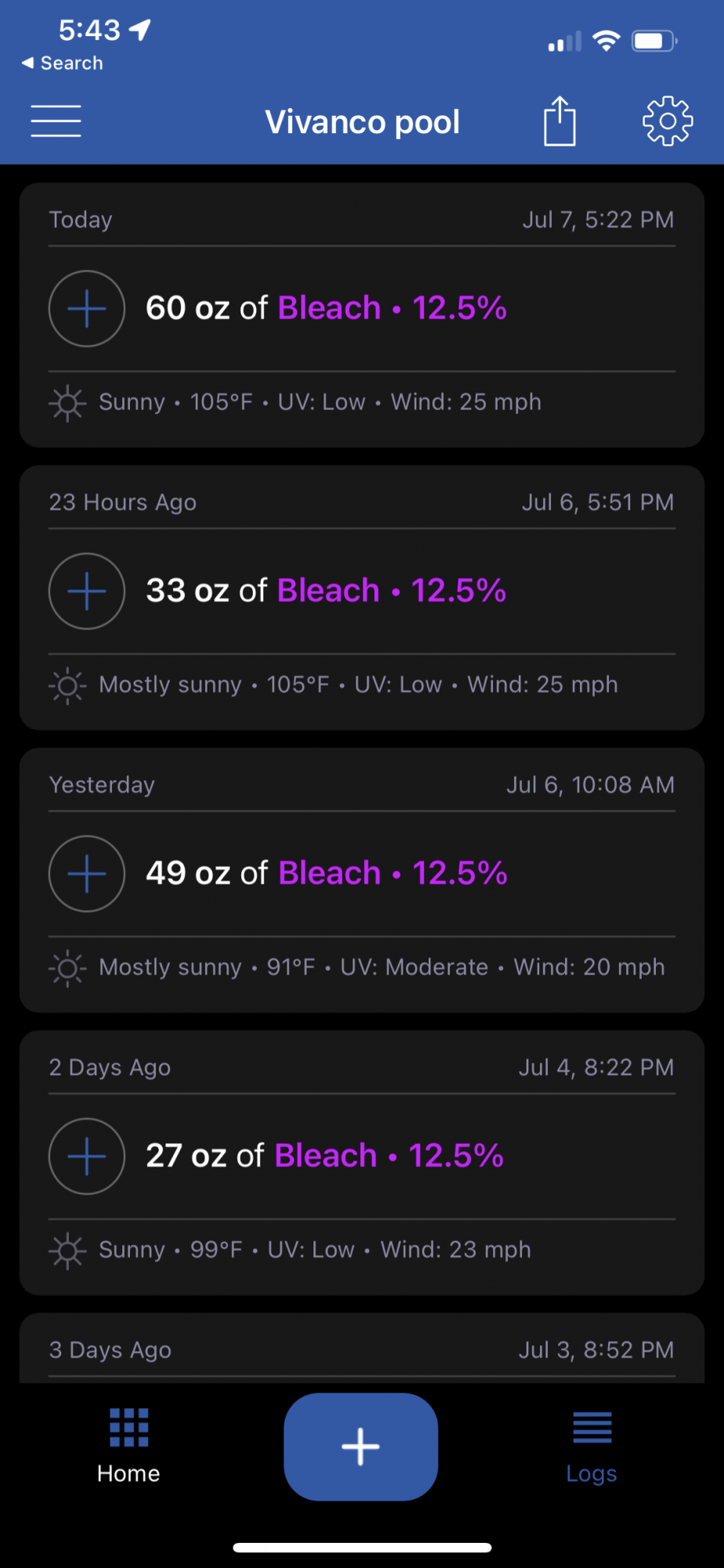The width and height of the screenshot is (724, 1568).
Task: Tap plus circle on 49 oz entry
Action: click(x=87, y=873)
